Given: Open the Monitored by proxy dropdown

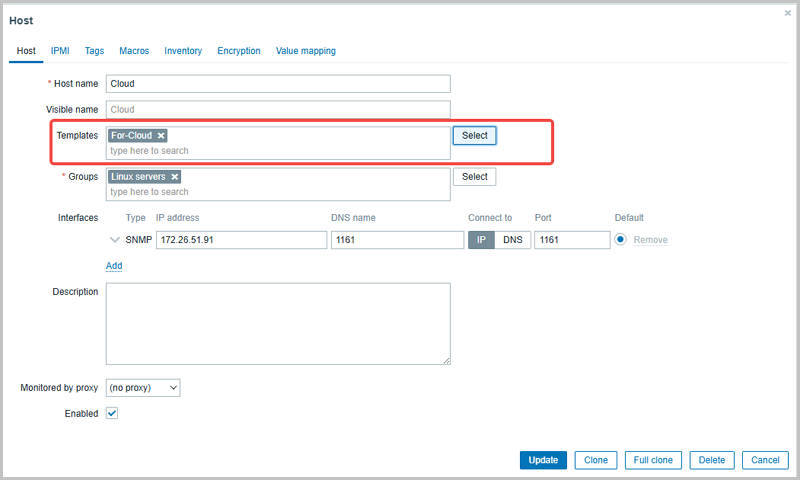Looking at the screenshot, I should [x=143, y=387].
